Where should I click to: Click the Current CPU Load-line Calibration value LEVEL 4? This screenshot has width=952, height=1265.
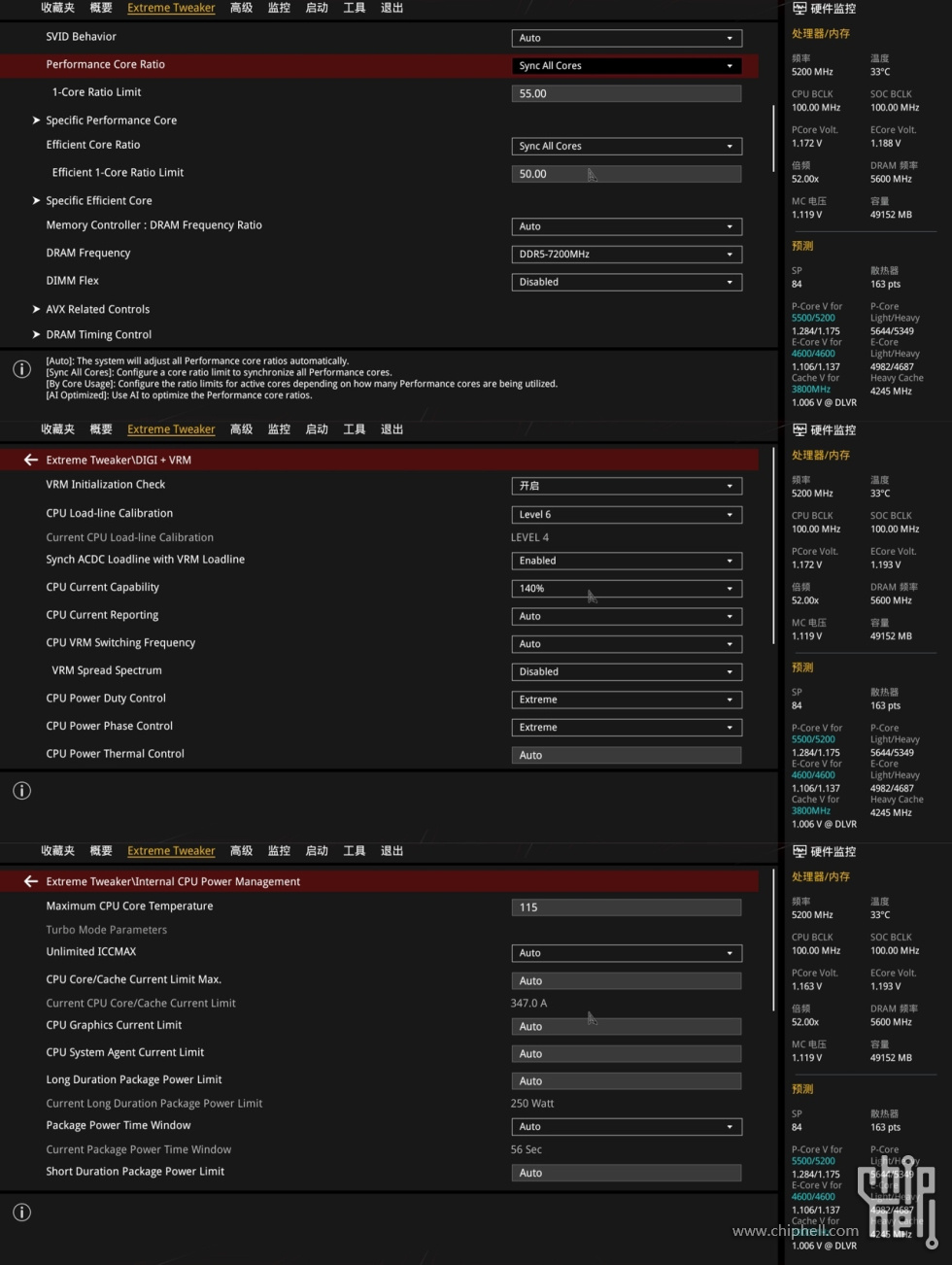click(x=530, y=538)
